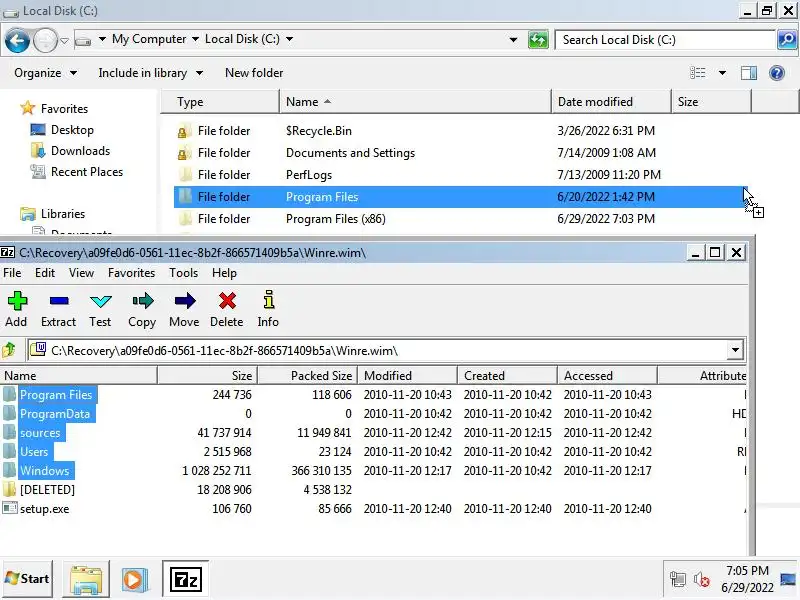800x600 pixels.
Task: Click the 7-Zip taskbar button
Action: 185,580
